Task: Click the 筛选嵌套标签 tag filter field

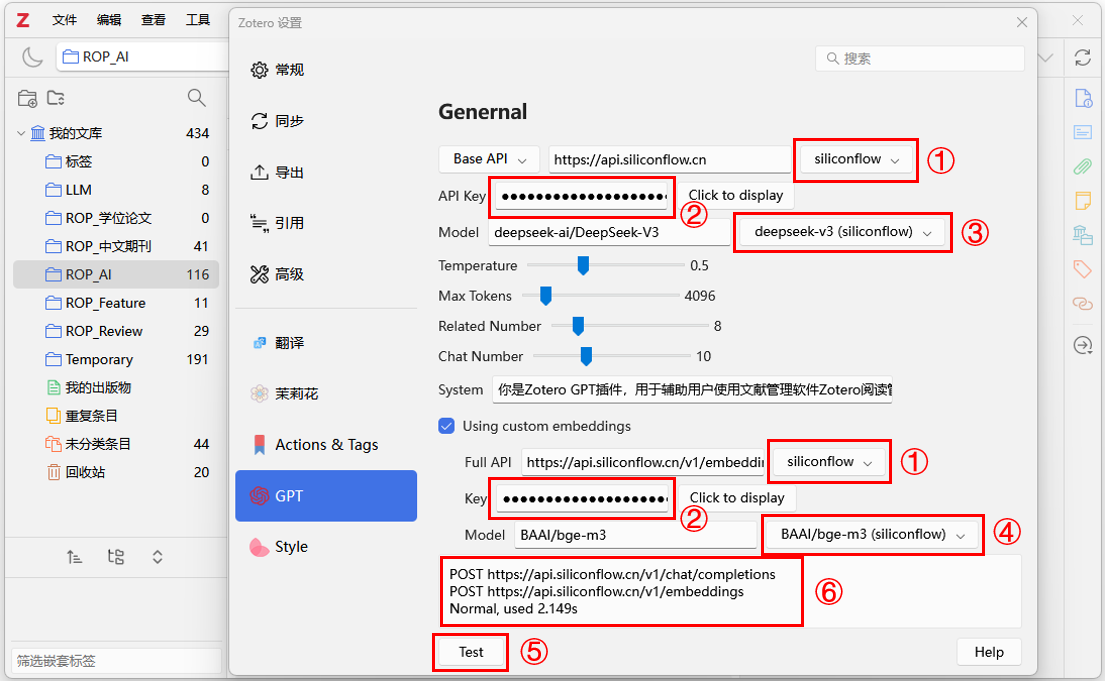Action: click(116, 661)
